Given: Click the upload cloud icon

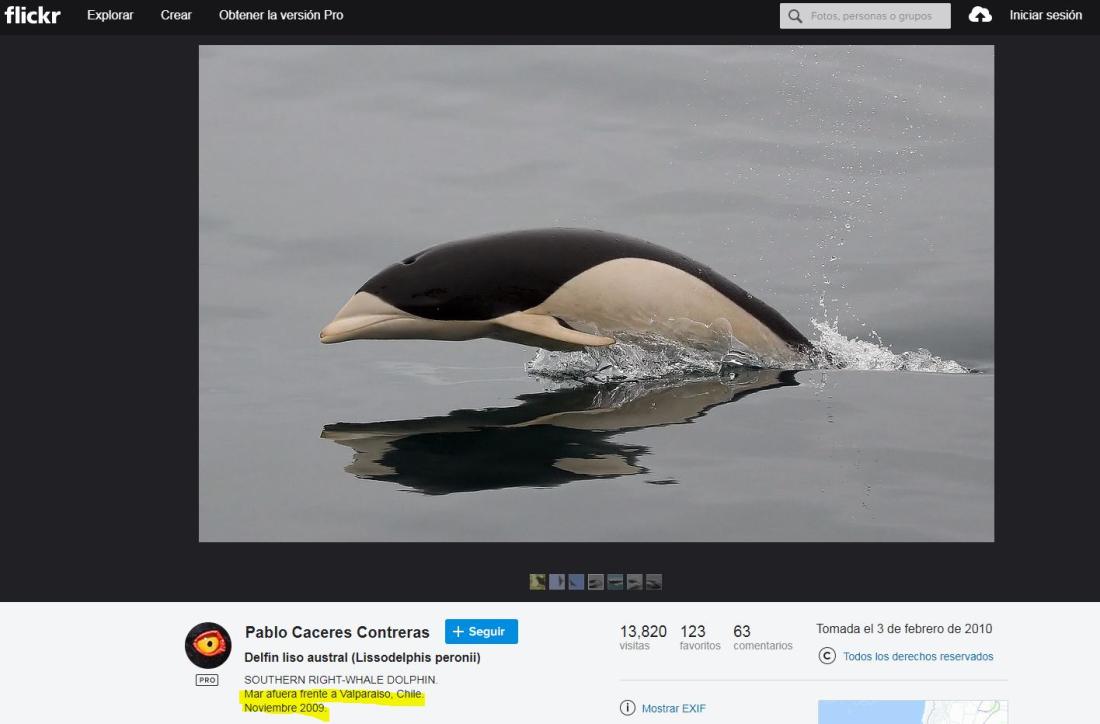Looking at the screenshot, I should click(980, 15).
